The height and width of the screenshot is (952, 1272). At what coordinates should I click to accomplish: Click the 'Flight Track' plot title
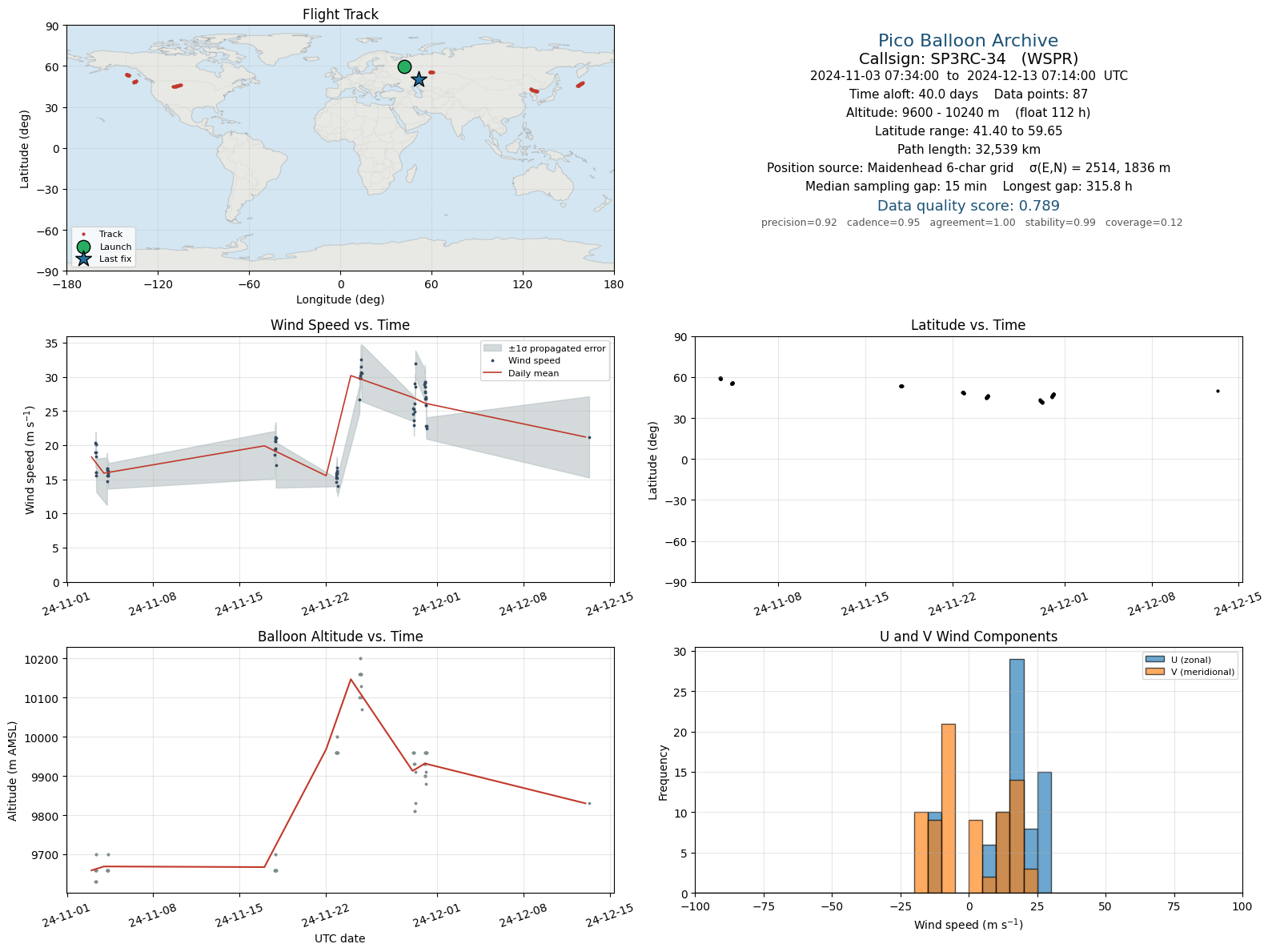[340, 14]
